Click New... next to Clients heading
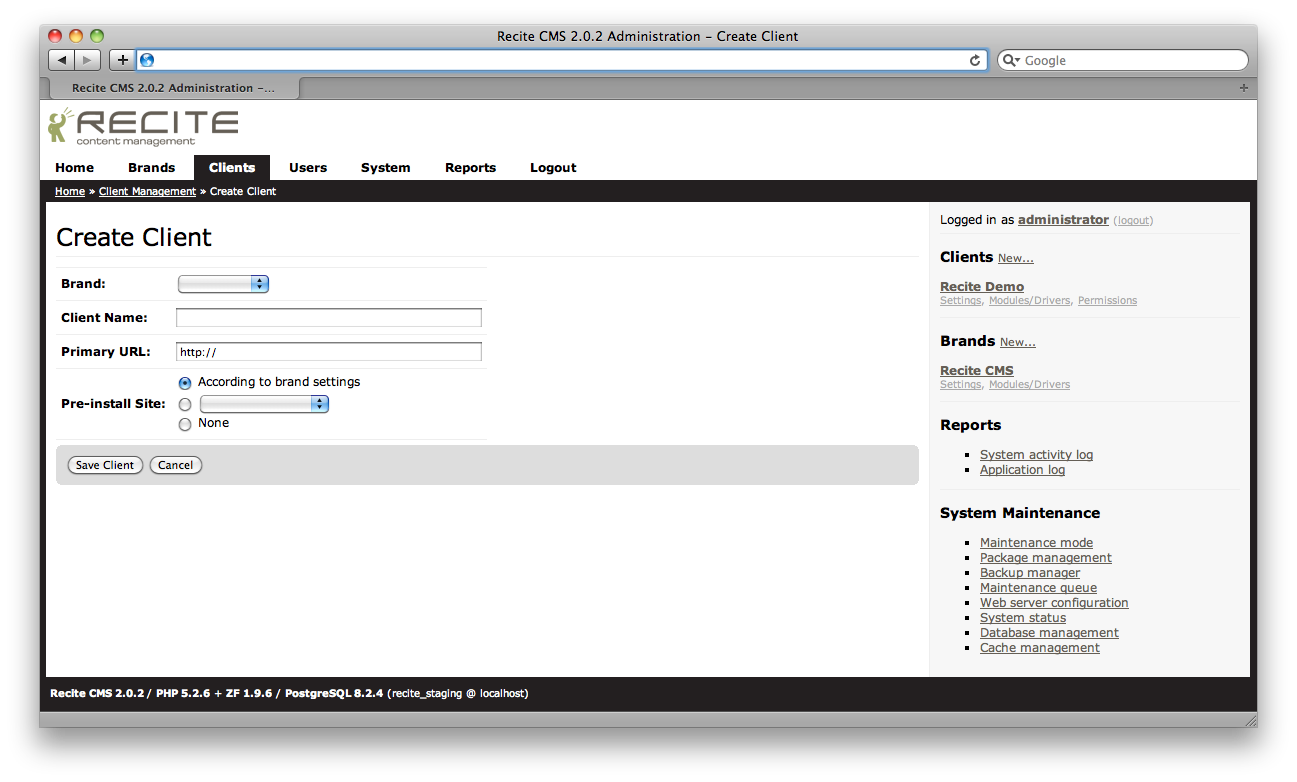This screenshot has width=1297, height=782. tap(1016, 258)
